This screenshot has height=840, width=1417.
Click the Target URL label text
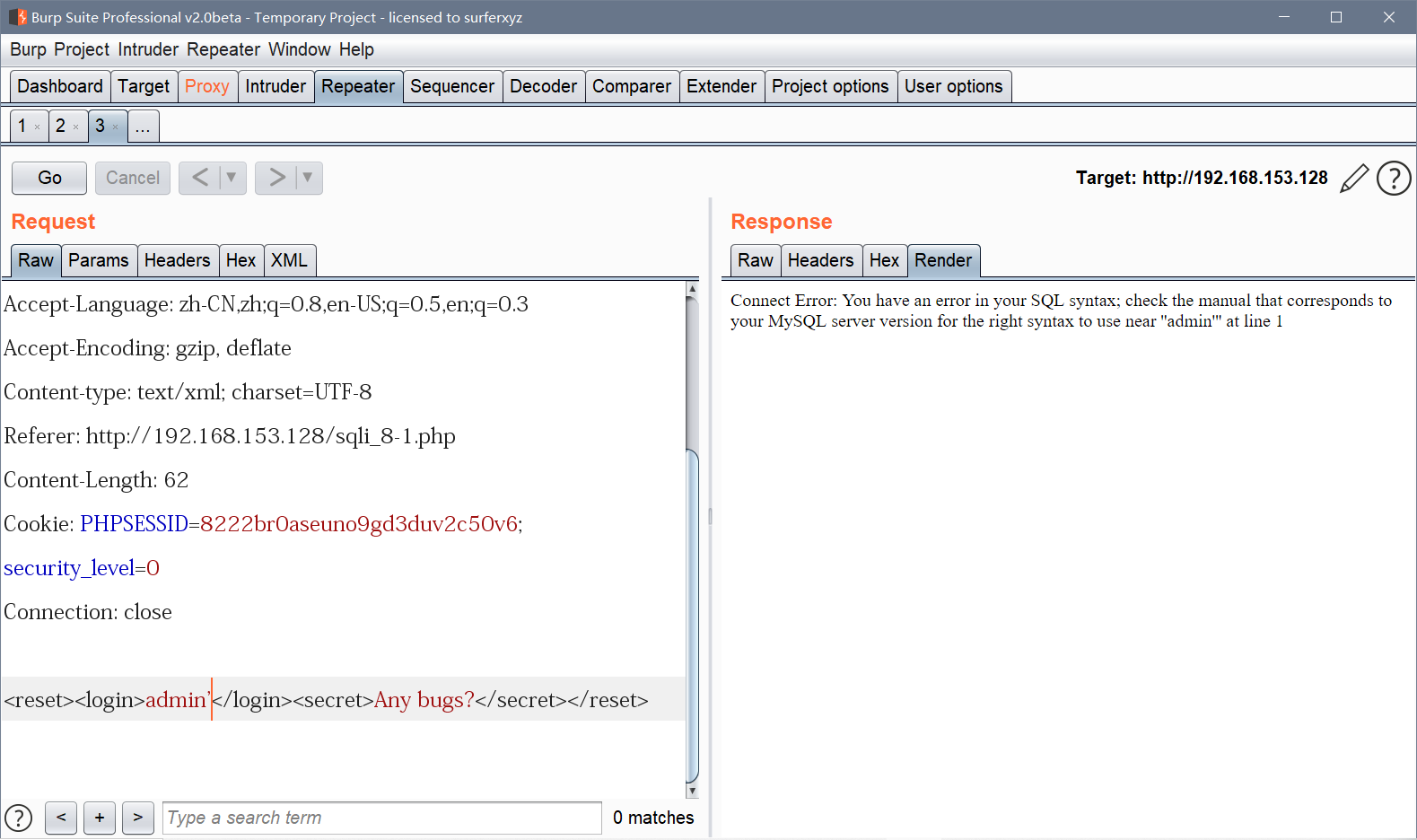click(x=1202, y=178)
